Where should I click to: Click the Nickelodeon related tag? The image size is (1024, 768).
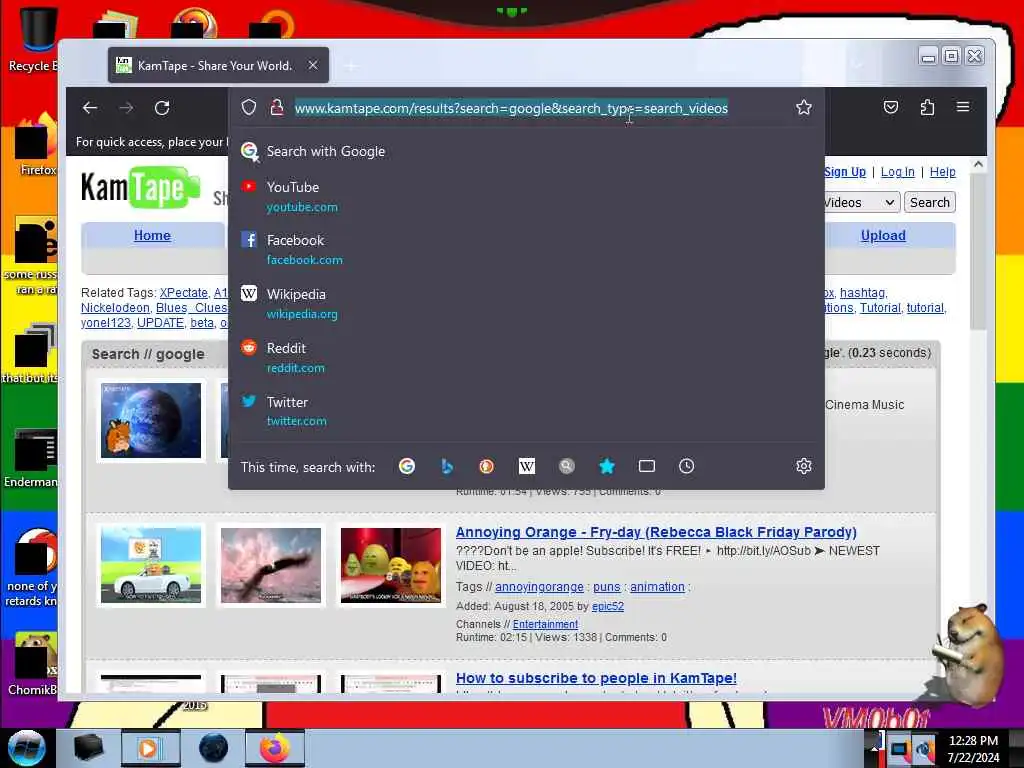[x=115, y=308]
